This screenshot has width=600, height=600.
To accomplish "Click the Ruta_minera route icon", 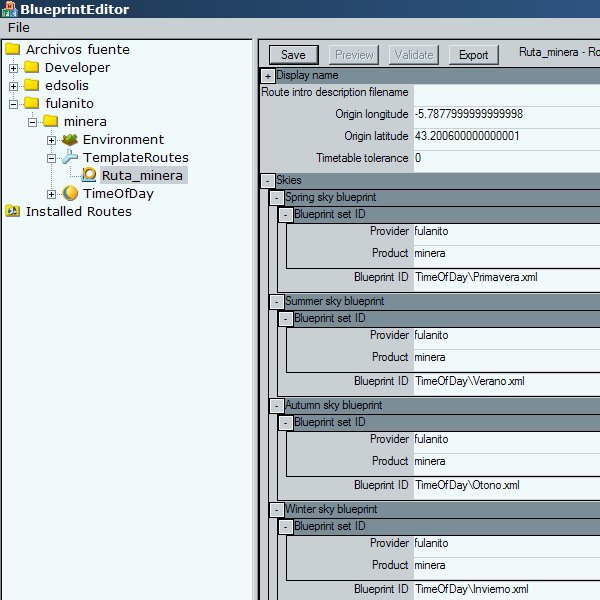I will 89,176.
